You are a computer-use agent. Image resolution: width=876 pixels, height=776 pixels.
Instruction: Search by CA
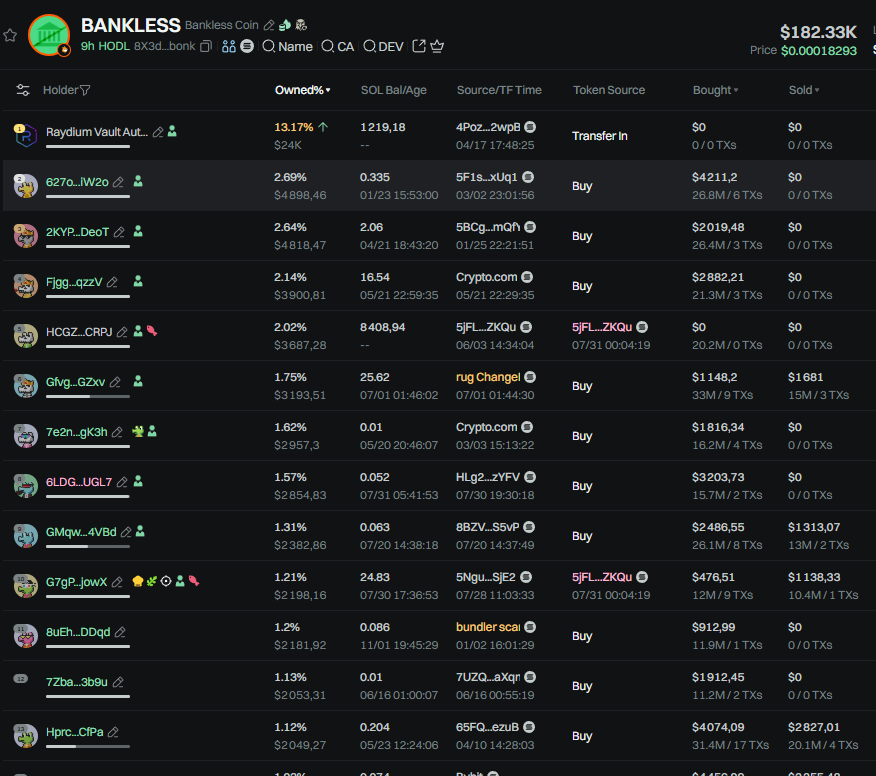pyautogui.click(x=337, y=46)
